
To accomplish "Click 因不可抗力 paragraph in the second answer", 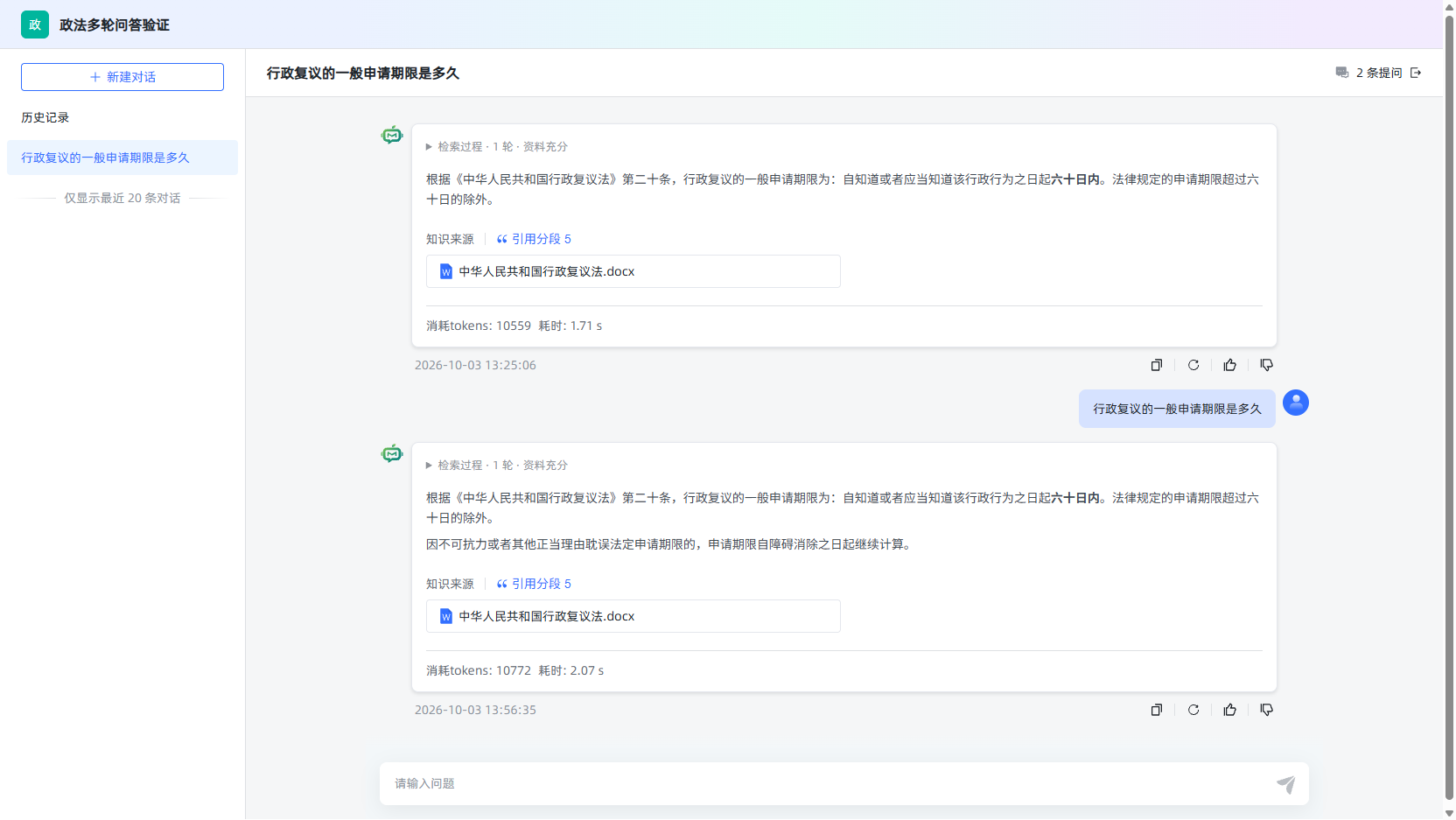I will click(670, 544).
